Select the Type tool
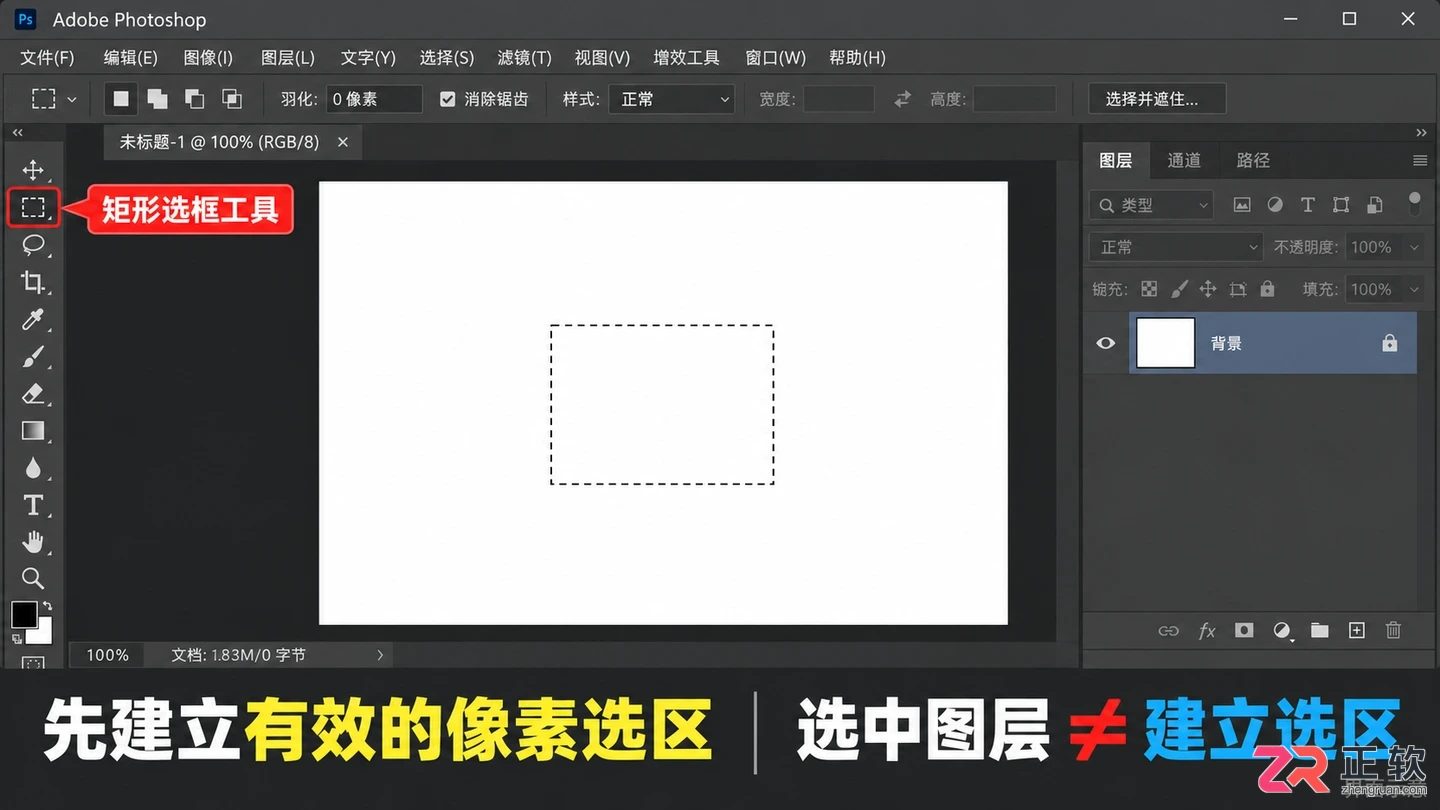This screenshot has width=1440, height=810. [x=33, y=505]
